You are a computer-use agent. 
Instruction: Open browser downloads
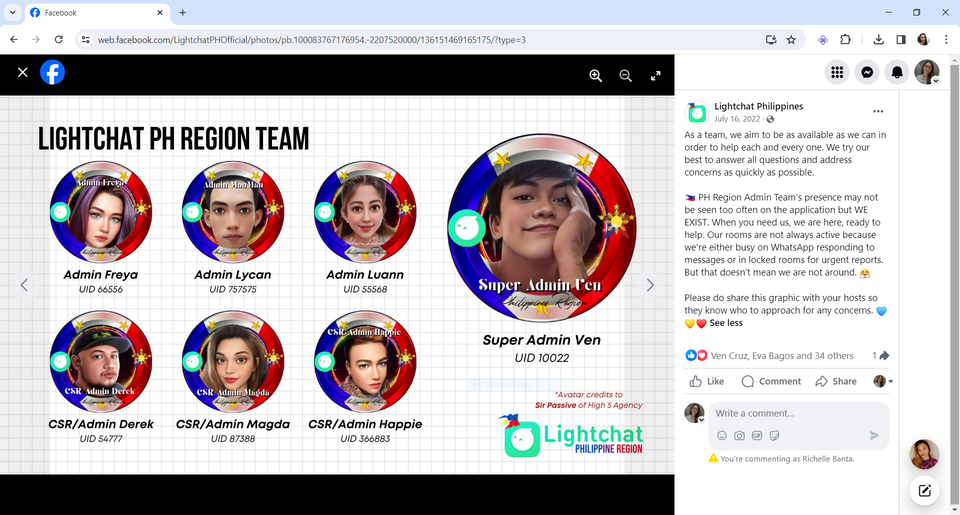pyautogui.click(x=878, y=40)
